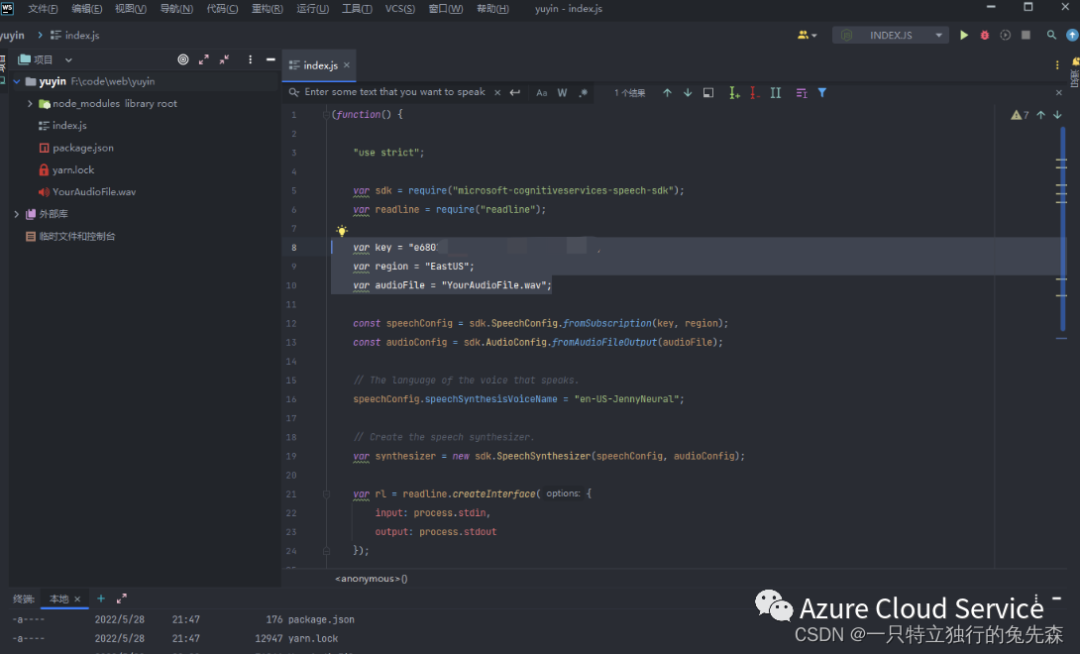Enable regex mode in the search bar
The width and height of the screenshot is (1080, 654).
click(x=583, y=92)
